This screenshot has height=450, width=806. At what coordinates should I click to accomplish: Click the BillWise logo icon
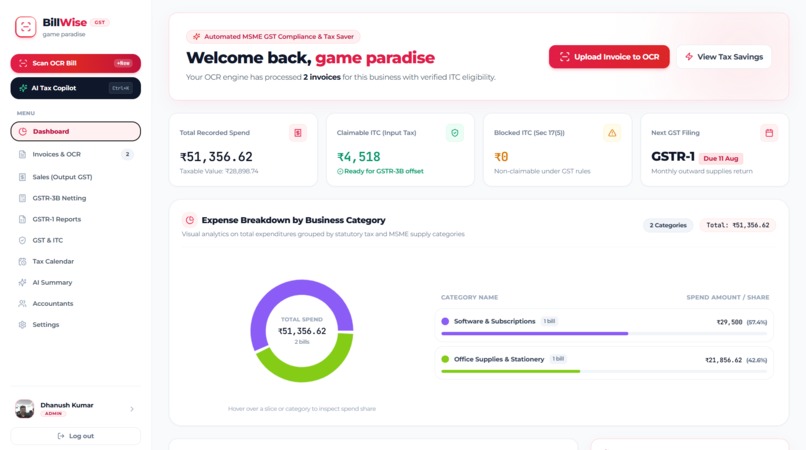pyautogui.click(x=26, y=27)
